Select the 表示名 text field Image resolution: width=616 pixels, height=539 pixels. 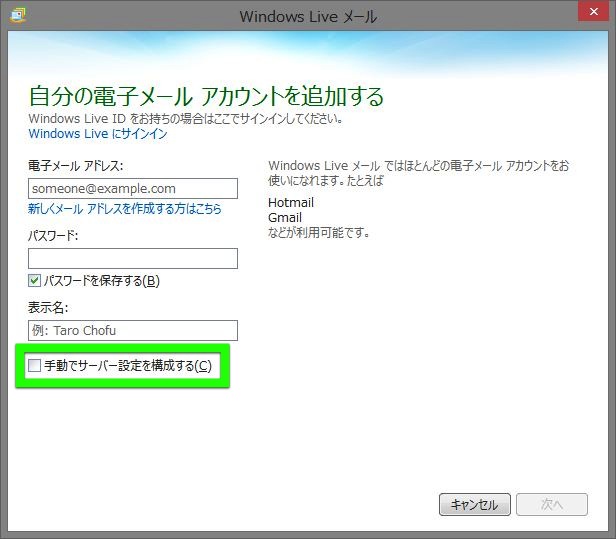pyautogui.click(x=133, y=330)
